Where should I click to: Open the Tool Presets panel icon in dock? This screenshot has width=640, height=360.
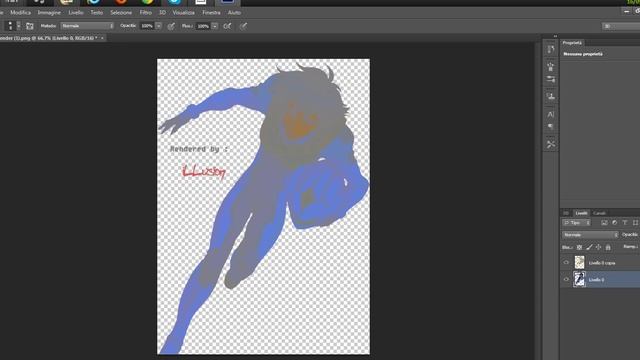(x=551, y=144)
